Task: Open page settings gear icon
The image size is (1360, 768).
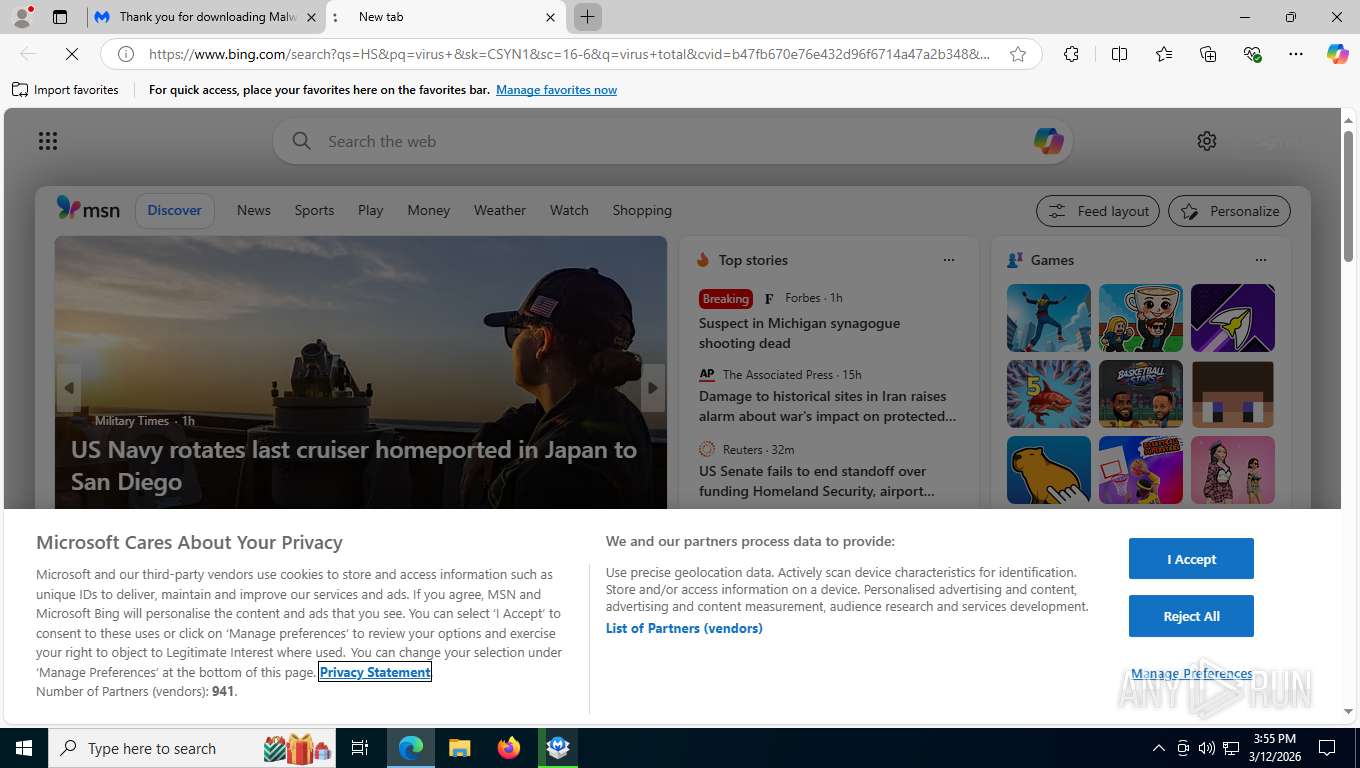Action: (x=1207, y=141)
